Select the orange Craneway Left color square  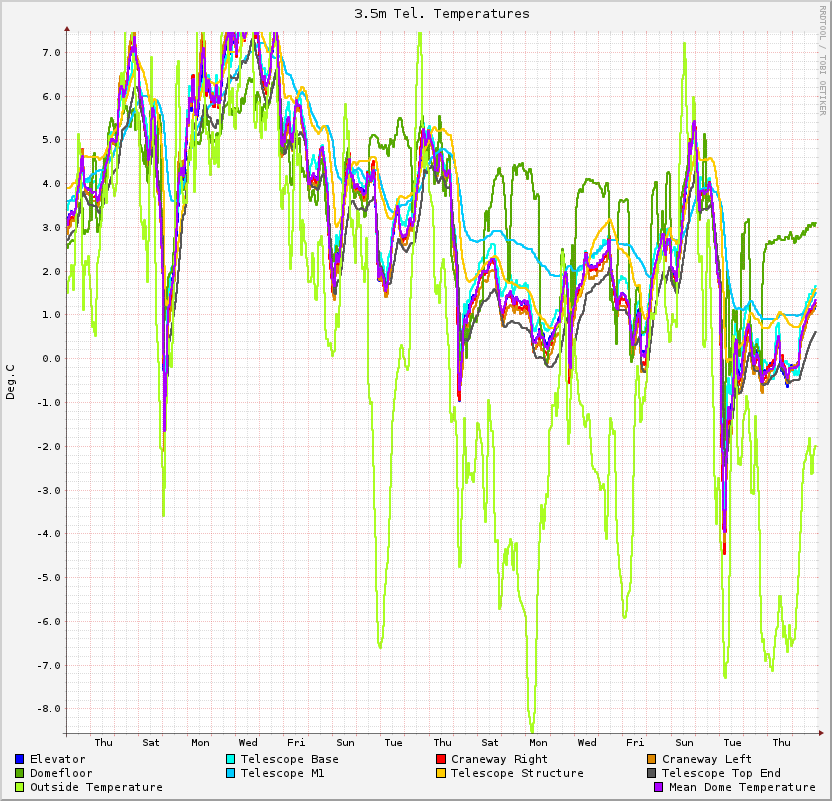(x=651, y=759)
